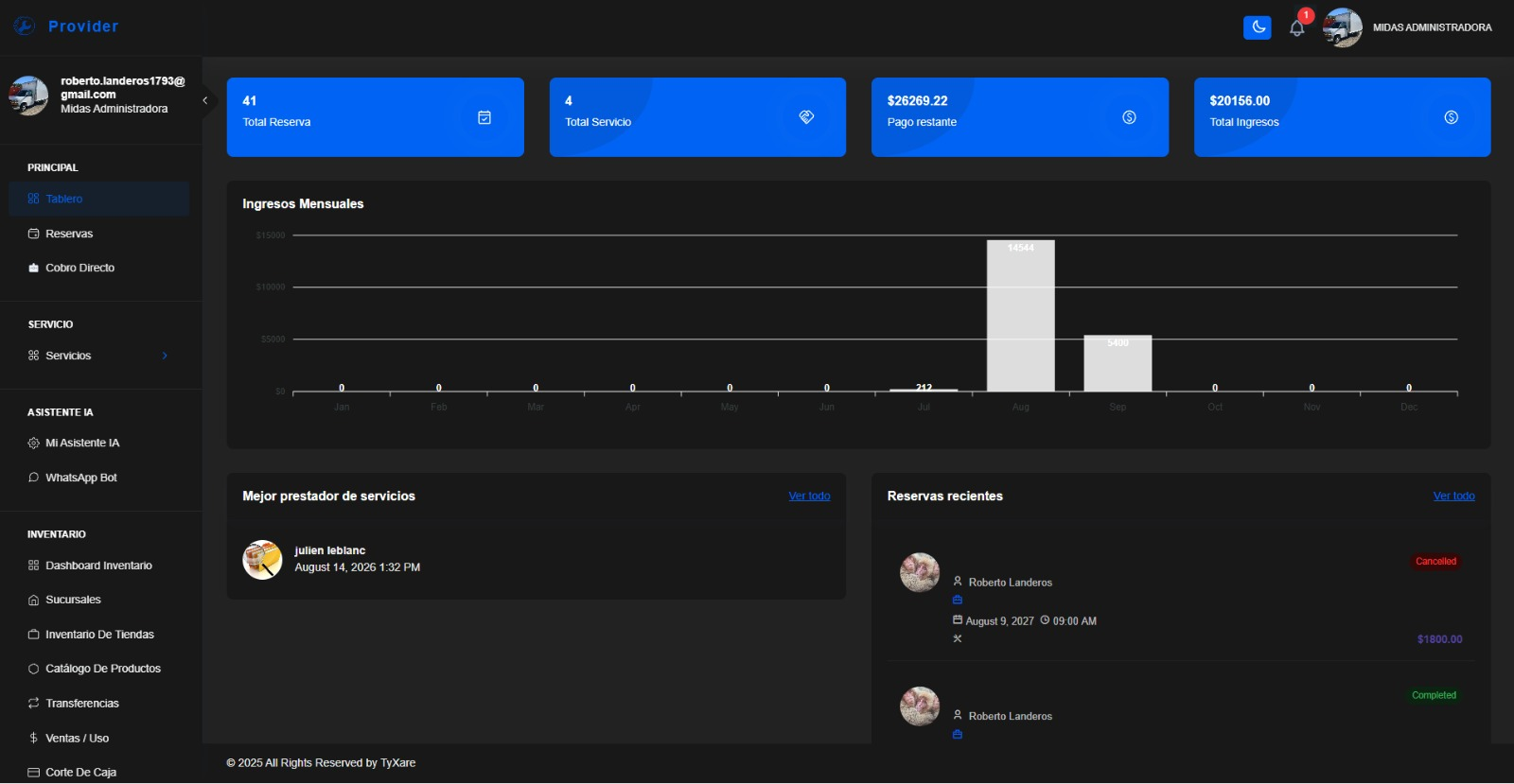The width and height of the screenshot is (1514, 784).
Task: Click the Reservas calendar icon in sidebar
Action: (33, 234)
